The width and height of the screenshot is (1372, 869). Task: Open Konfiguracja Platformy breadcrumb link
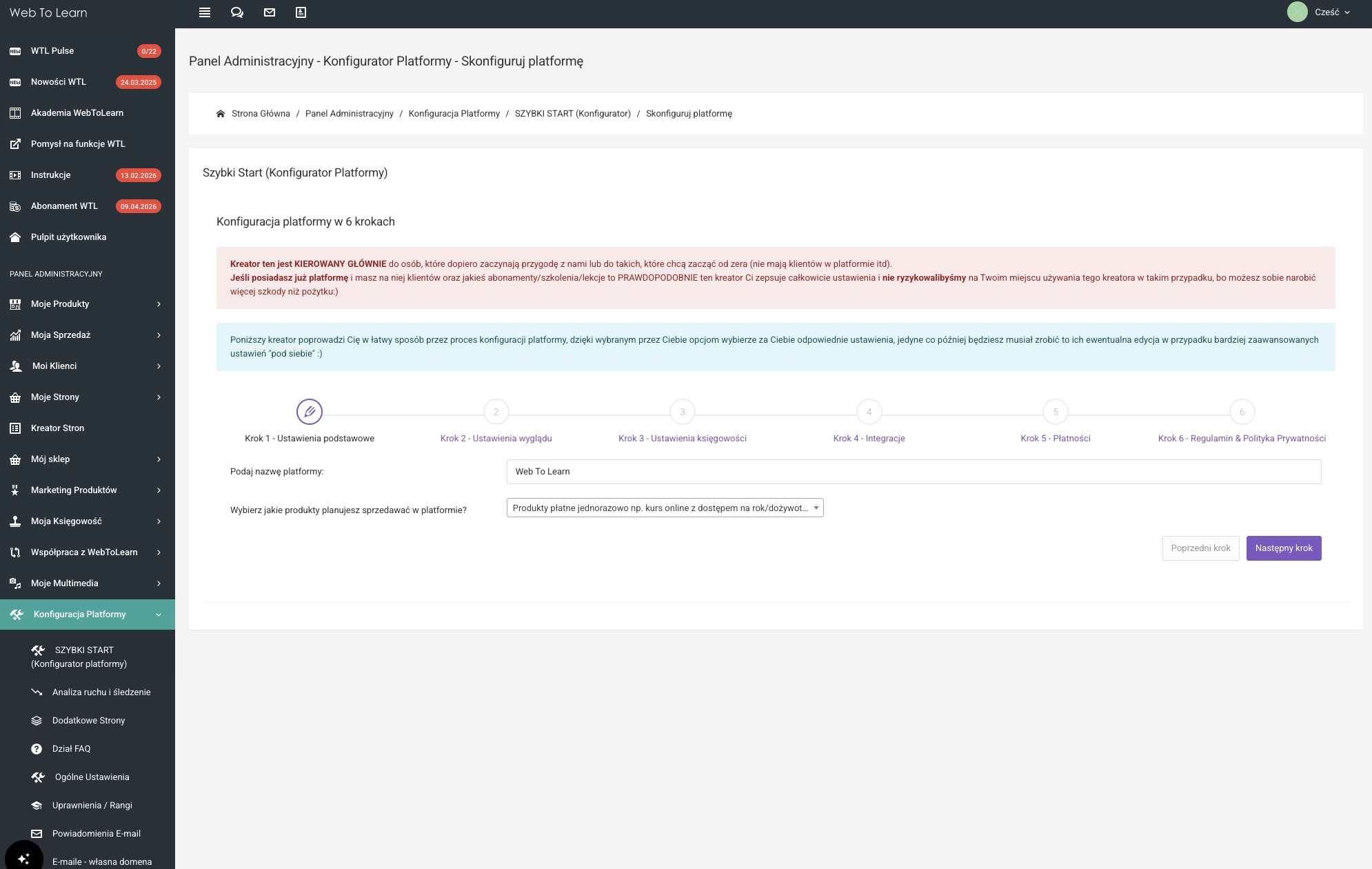point(454,114)
